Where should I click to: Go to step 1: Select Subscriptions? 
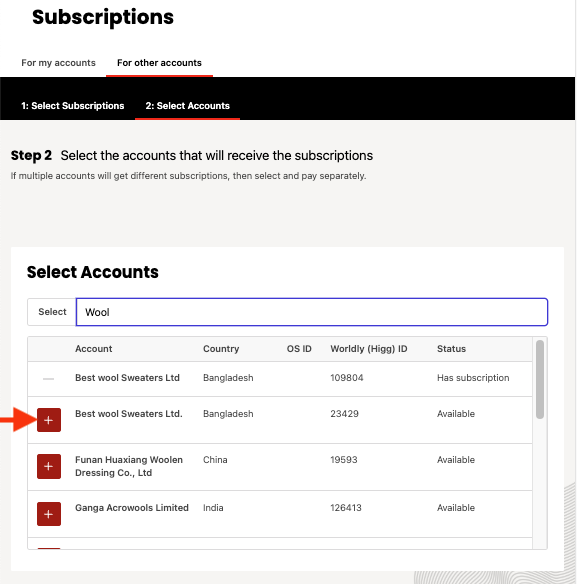click(73, 106)
